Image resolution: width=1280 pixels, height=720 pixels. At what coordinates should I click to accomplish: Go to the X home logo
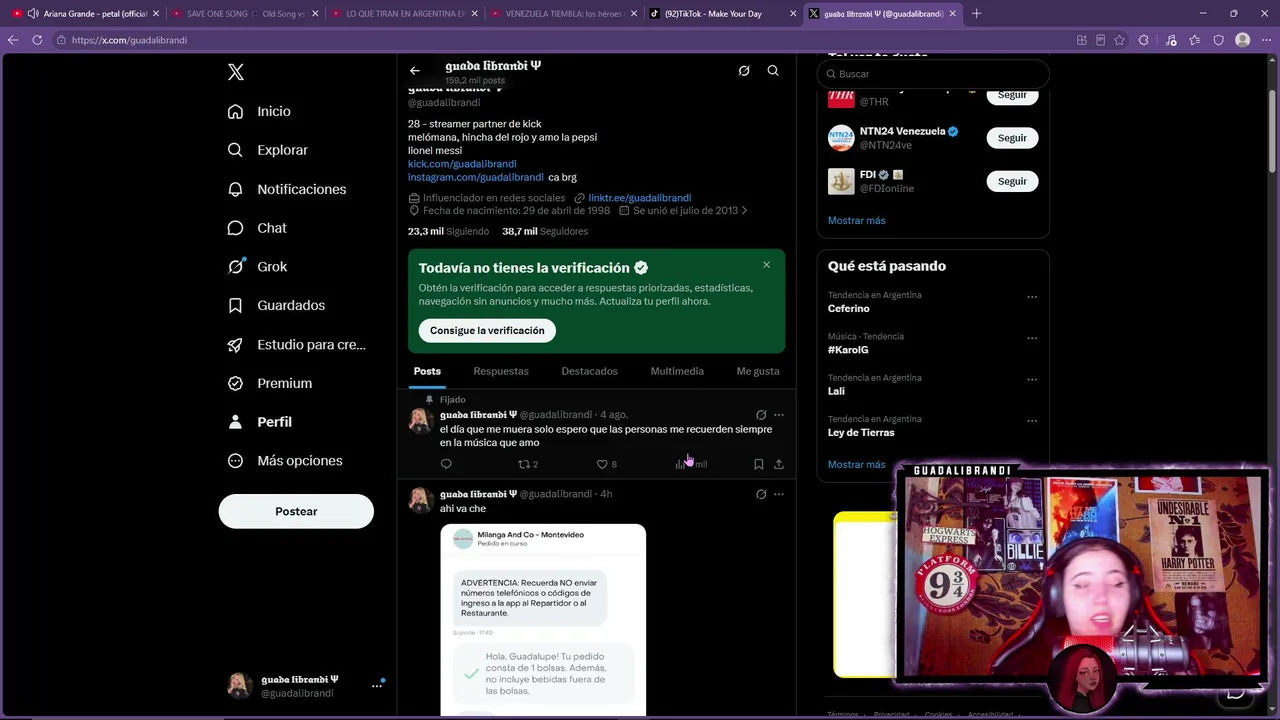(x=236, y=72)
